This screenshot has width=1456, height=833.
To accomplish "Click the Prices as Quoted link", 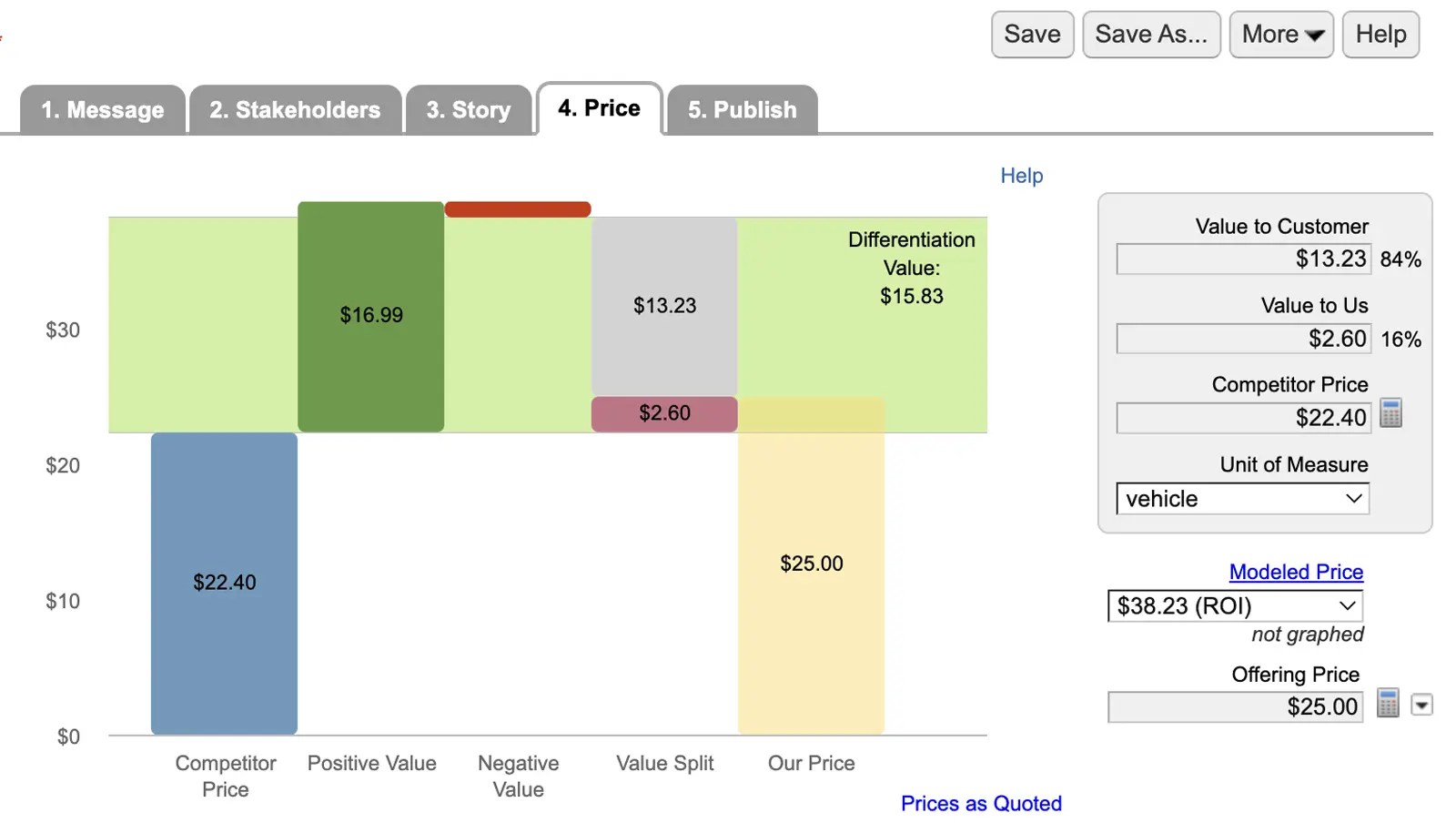I will 980,803.
